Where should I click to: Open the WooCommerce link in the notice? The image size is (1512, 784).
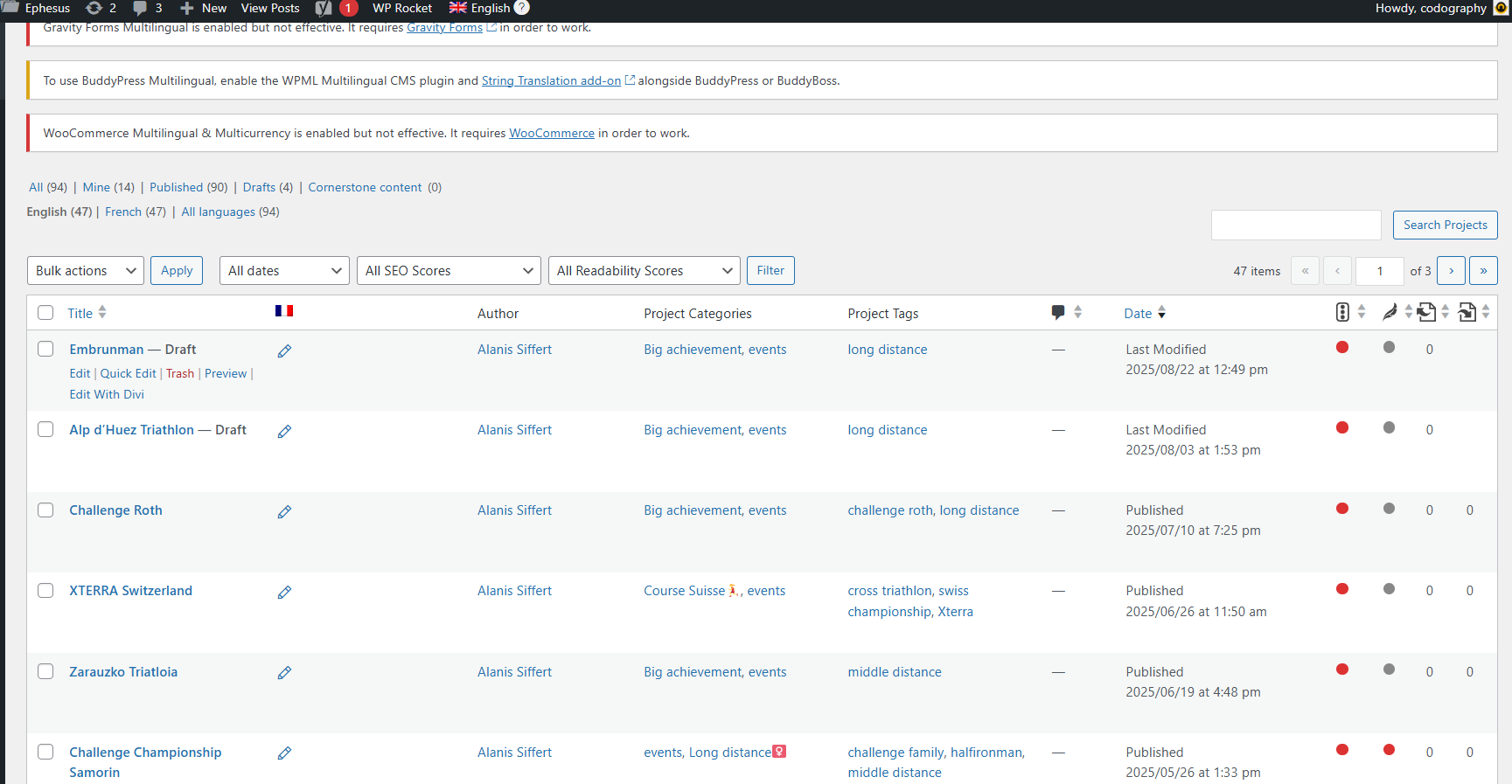(x=552, y=134)
